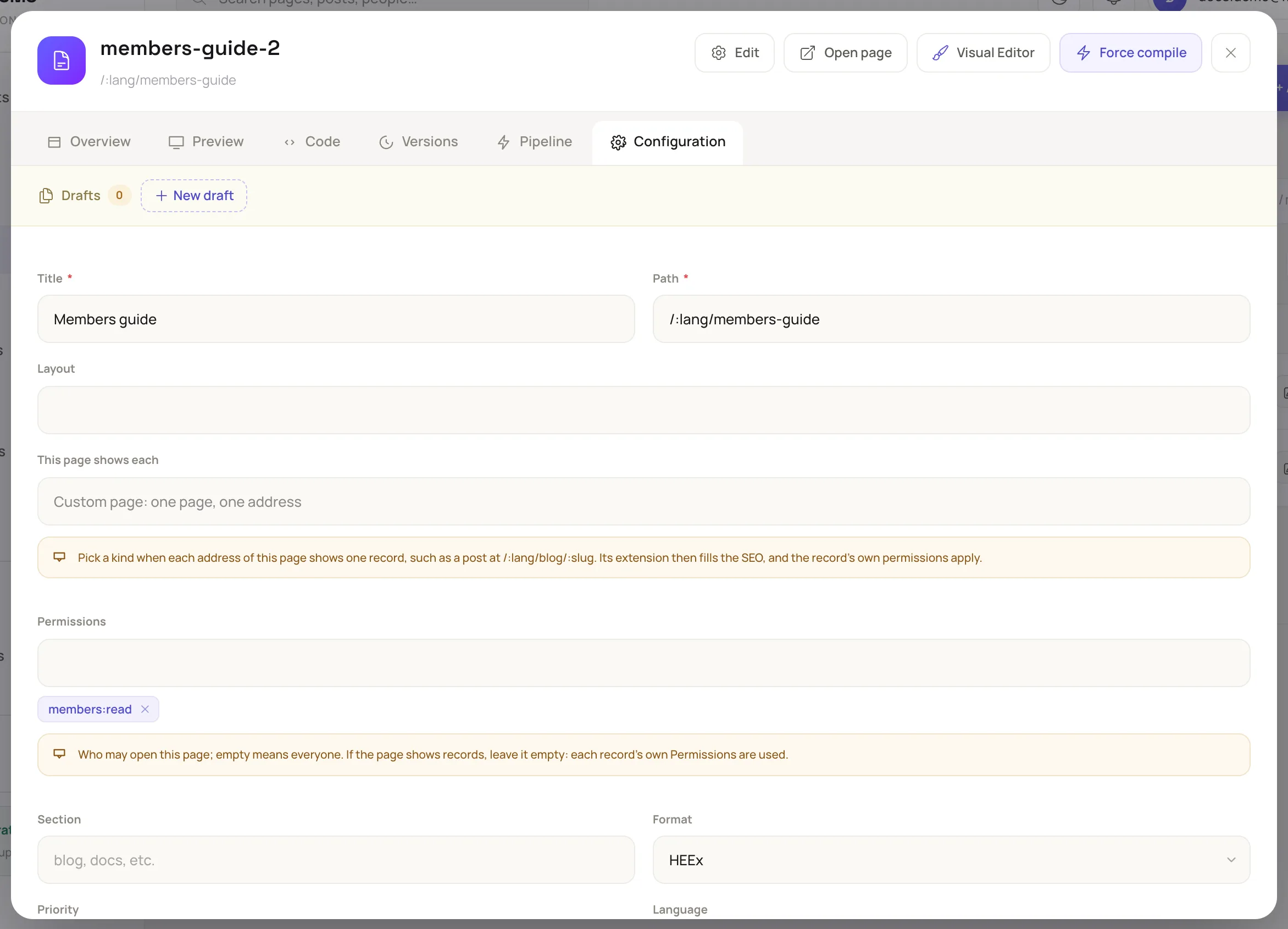This screenshot has height=929, width=1288.
Task: Switch to the Preview tab
Action: point(206,141)
